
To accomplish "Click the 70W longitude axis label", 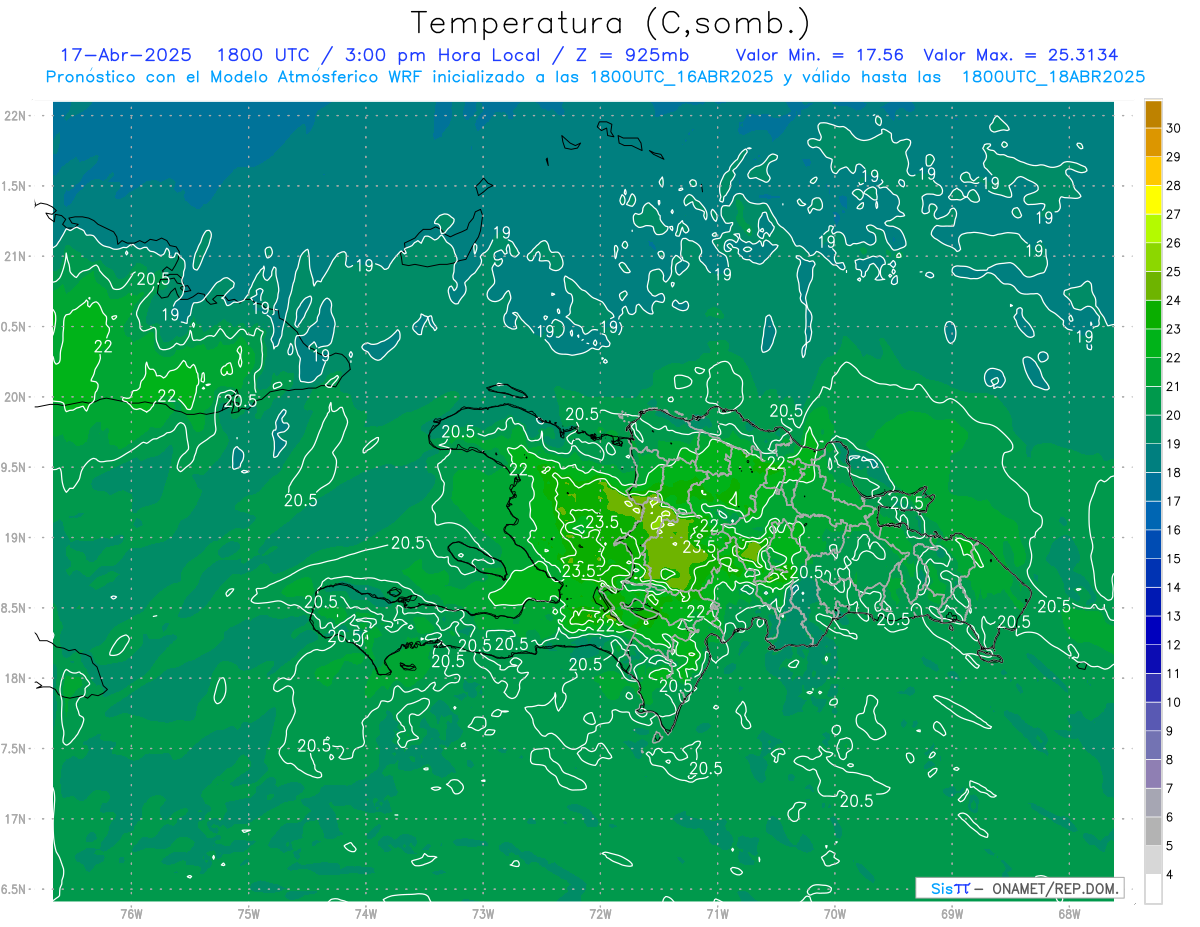I will 835,912.
